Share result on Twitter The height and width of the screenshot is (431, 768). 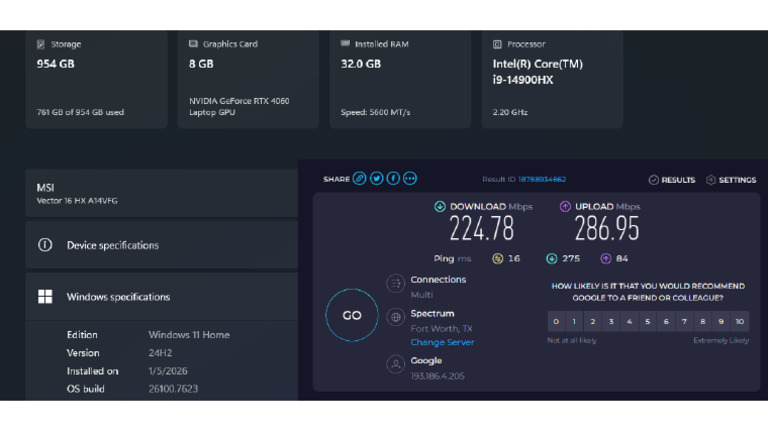click(x=376, y=179)
